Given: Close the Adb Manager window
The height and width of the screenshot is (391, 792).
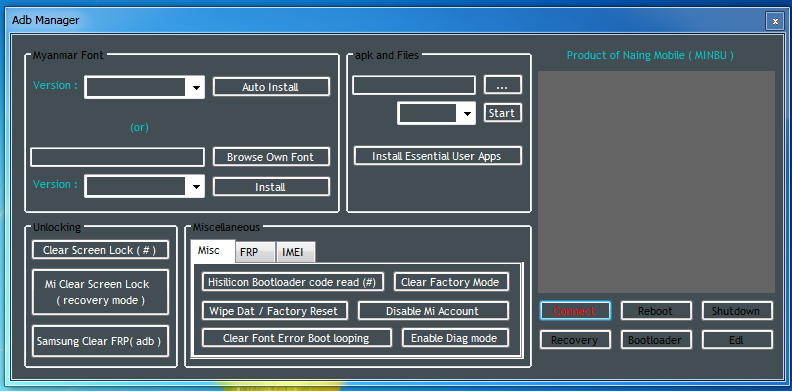Looking at the screenshot, I should (x=775, y=21).
